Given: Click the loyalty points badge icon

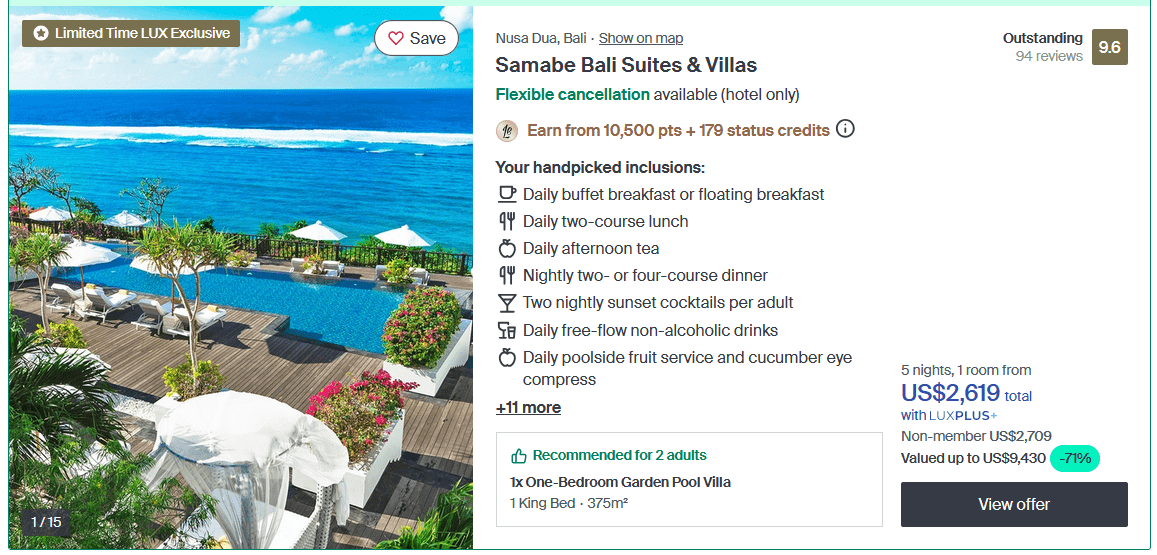Looking at the screenshot, I should coord(507,131).
